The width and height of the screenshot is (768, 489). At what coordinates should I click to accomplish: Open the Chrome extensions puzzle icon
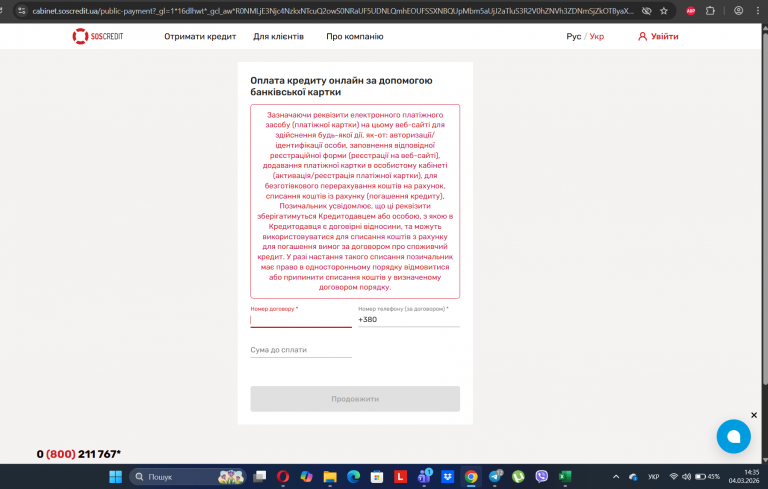[710, 11]
